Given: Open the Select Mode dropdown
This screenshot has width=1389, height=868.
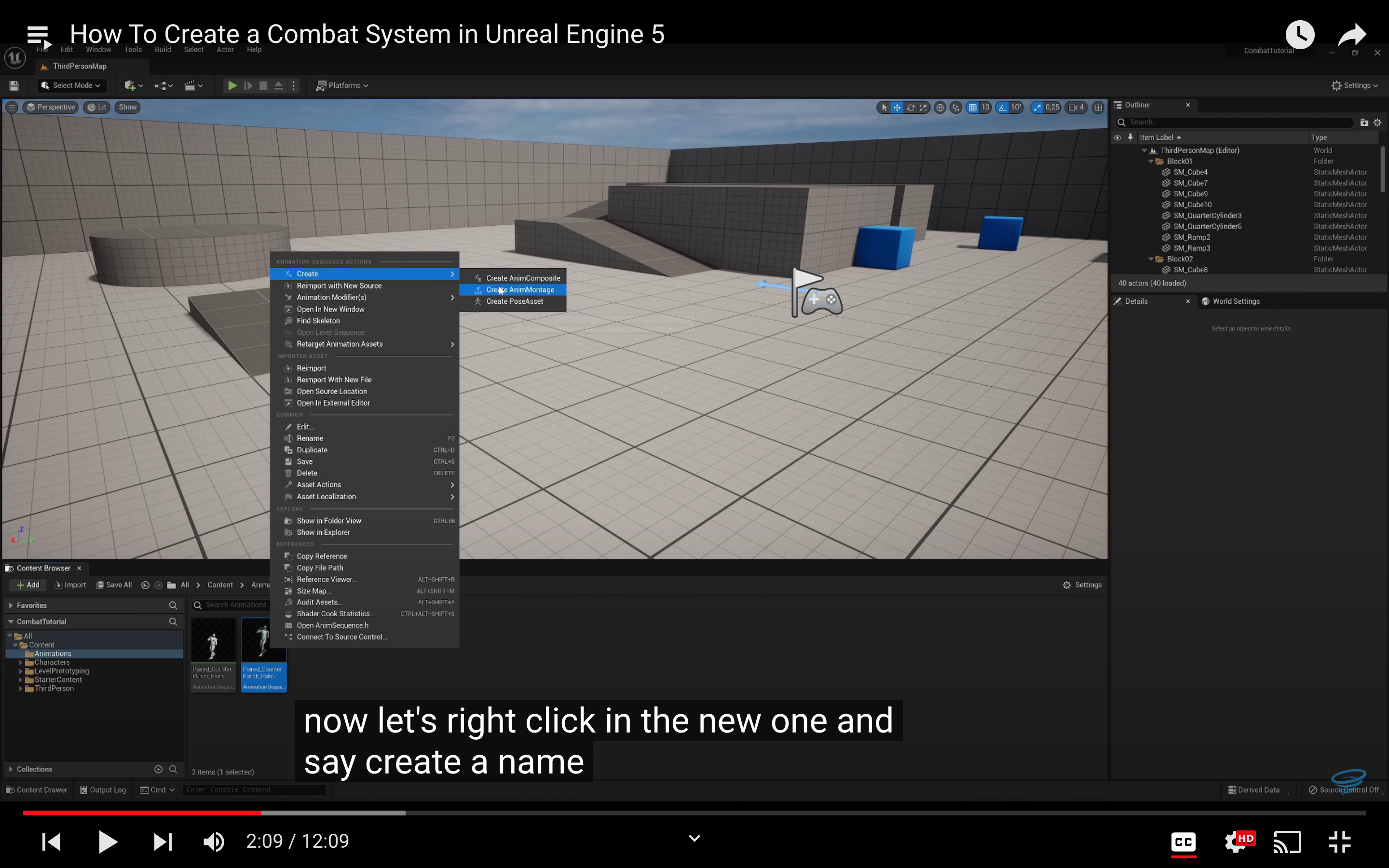Looking at the screenshot, I should [72, 85].
